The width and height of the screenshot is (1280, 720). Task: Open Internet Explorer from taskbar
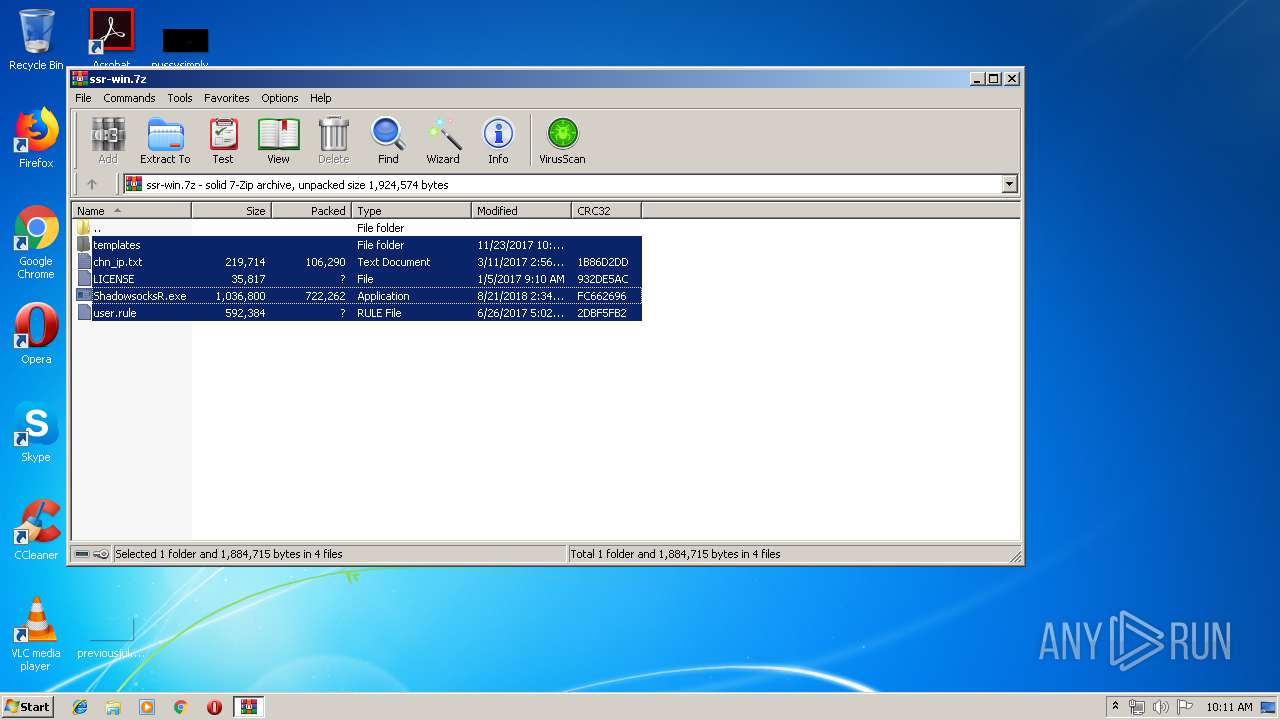click(x=80, y=707)
